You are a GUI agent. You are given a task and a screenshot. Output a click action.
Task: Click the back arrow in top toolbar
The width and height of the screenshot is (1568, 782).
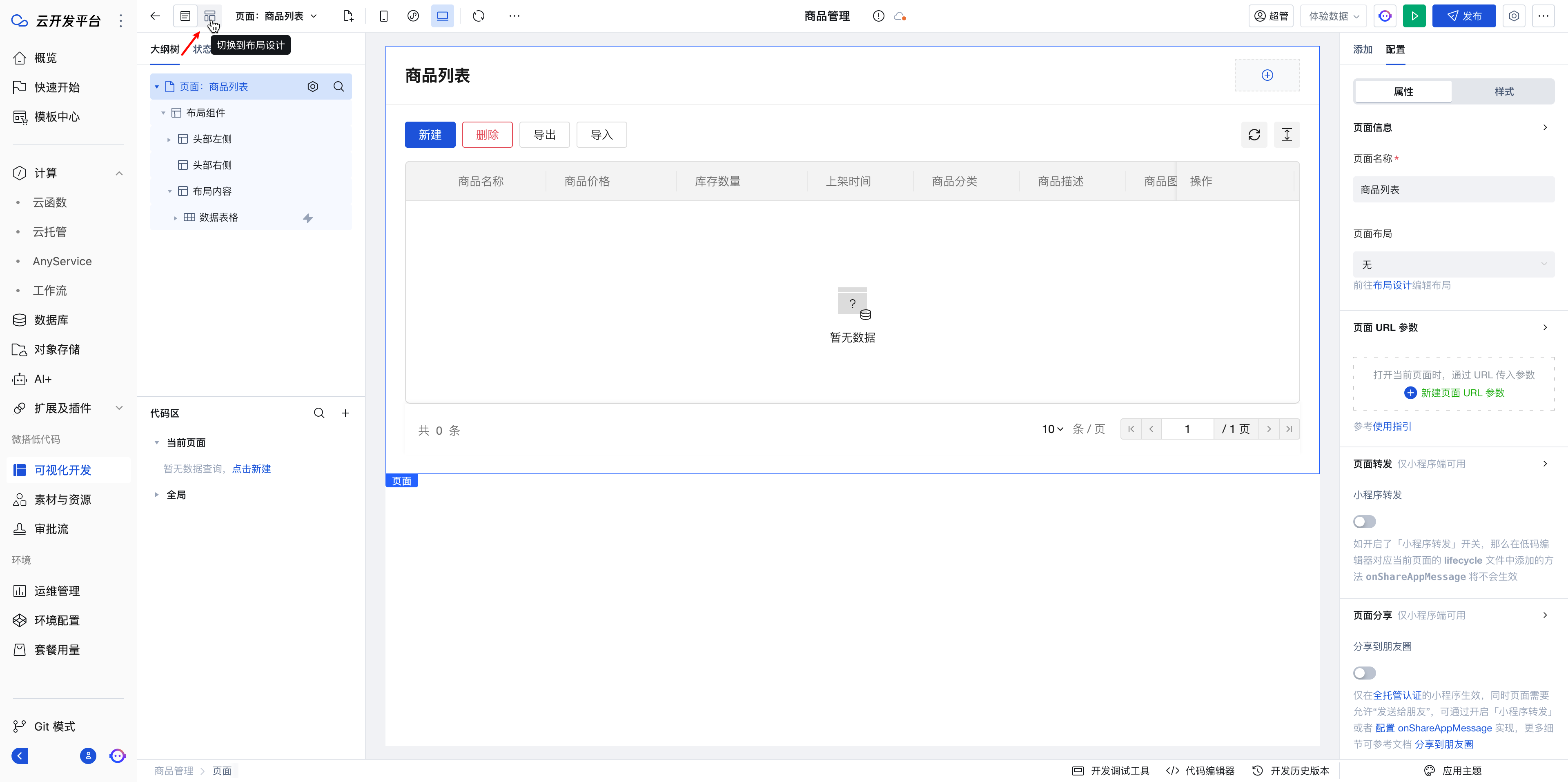tap(155, 16)
